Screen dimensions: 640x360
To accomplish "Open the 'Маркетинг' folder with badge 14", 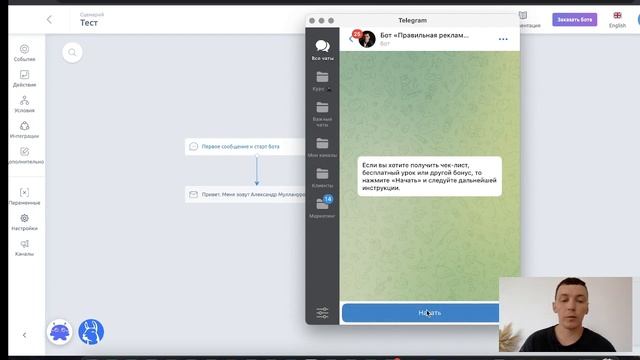I will point(322,207).
